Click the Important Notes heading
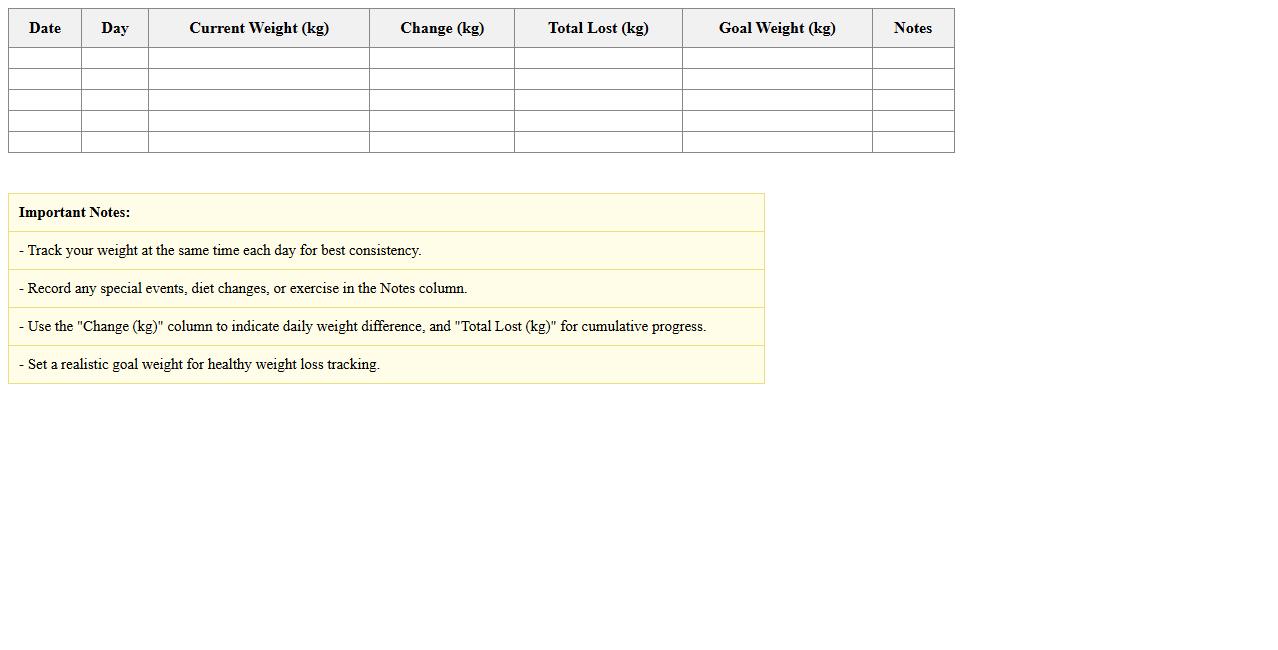 (x=75, y=212)
